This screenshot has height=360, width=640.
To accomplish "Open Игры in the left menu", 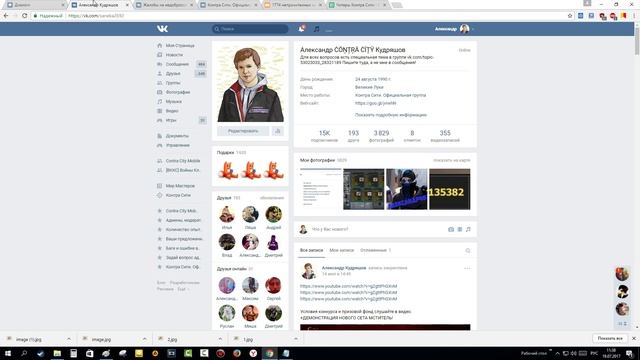I will click(x=171, y=120).
